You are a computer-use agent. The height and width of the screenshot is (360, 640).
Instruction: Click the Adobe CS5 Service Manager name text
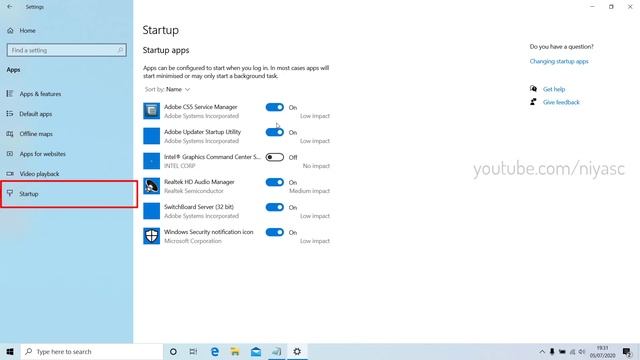point(200,107)
